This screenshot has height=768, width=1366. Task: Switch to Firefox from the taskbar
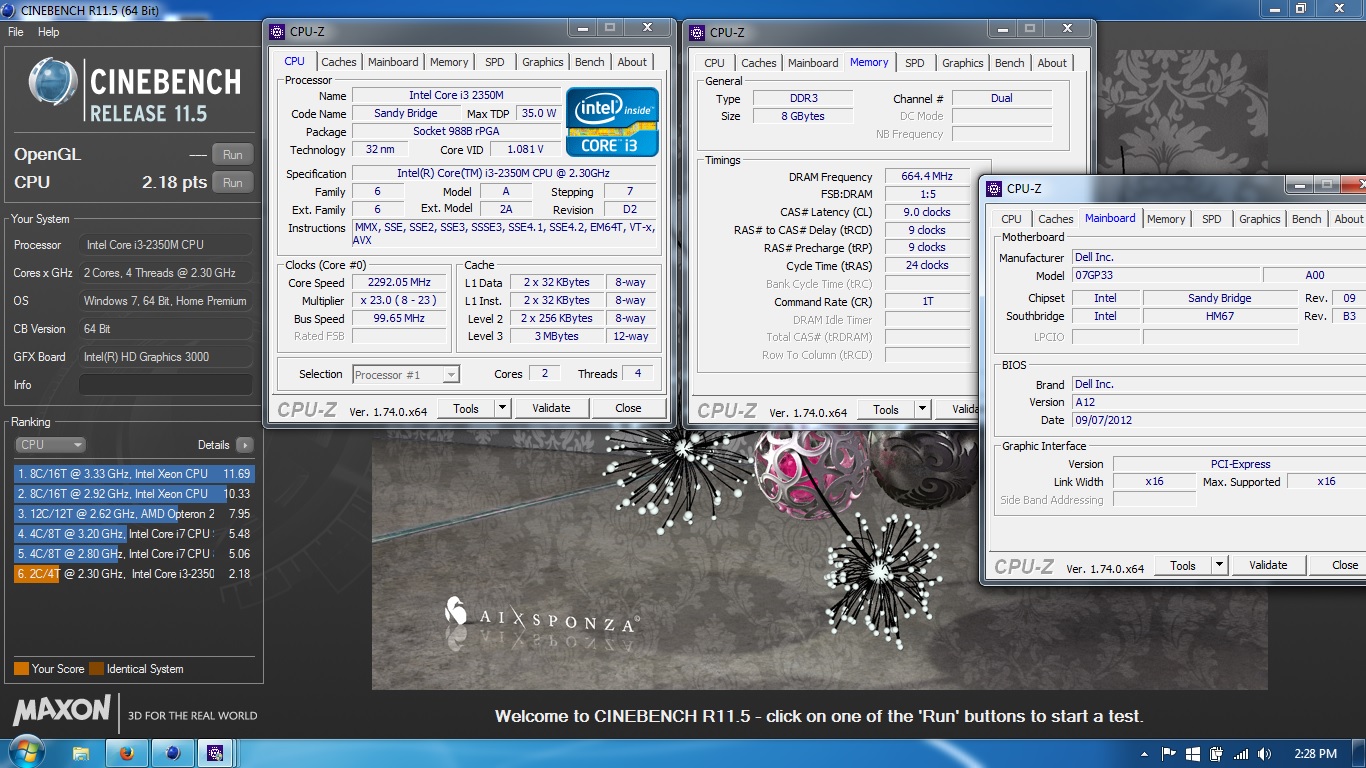pos(127,753)
